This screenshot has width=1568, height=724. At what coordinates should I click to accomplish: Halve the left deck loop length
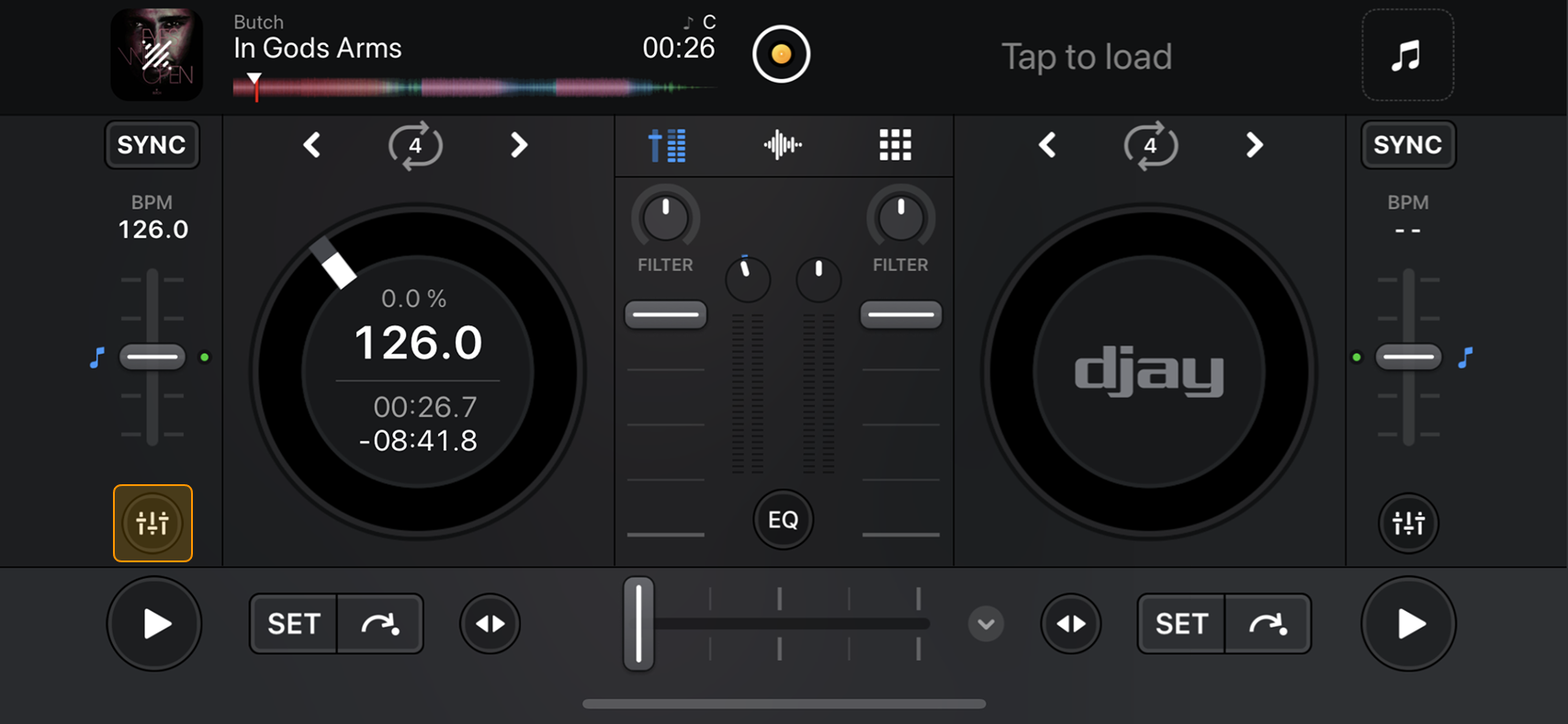tap(312, 145)
